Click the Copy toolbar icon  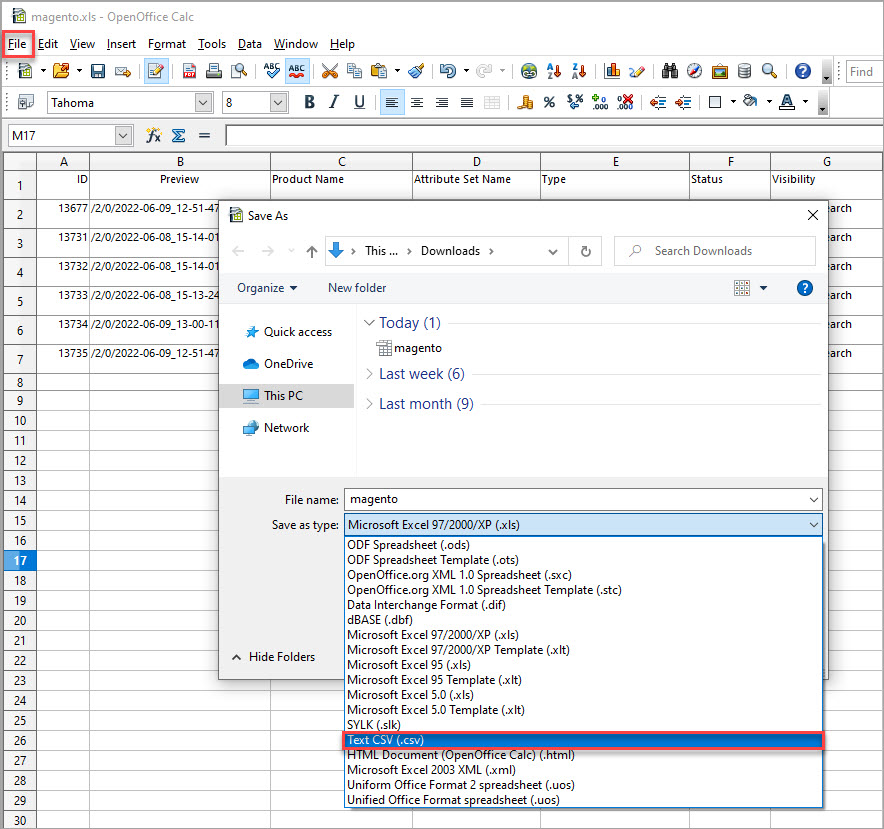pos(354,71)
